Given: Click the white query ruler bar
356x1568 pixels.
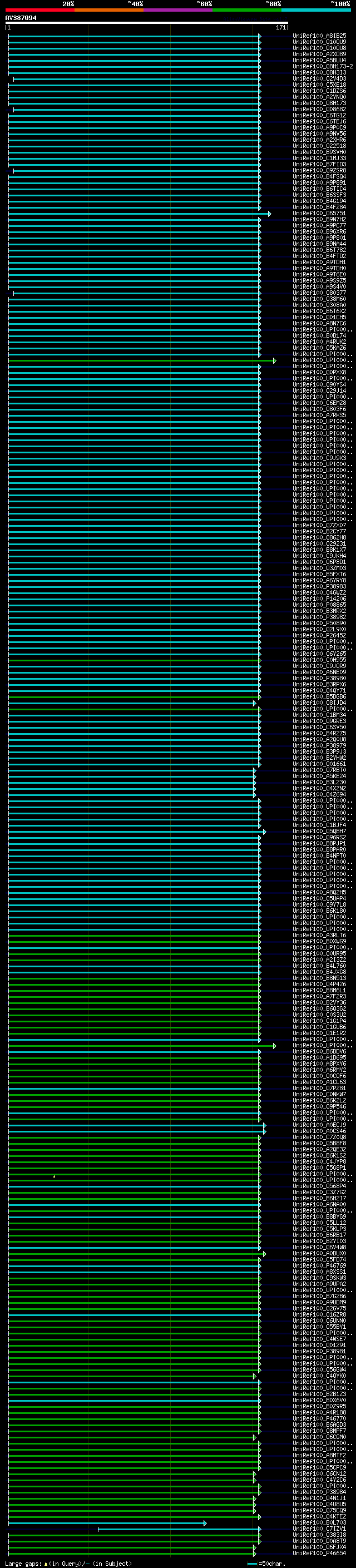Looking at the screenshot, I should coord(147,22).
